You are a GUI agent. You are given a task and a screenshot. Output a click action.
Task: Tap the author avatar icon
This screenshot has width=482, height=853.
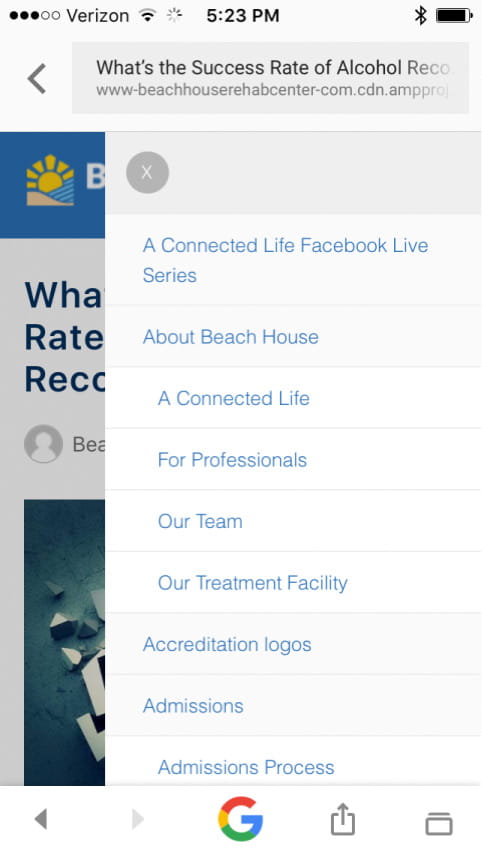pos(43,444)
